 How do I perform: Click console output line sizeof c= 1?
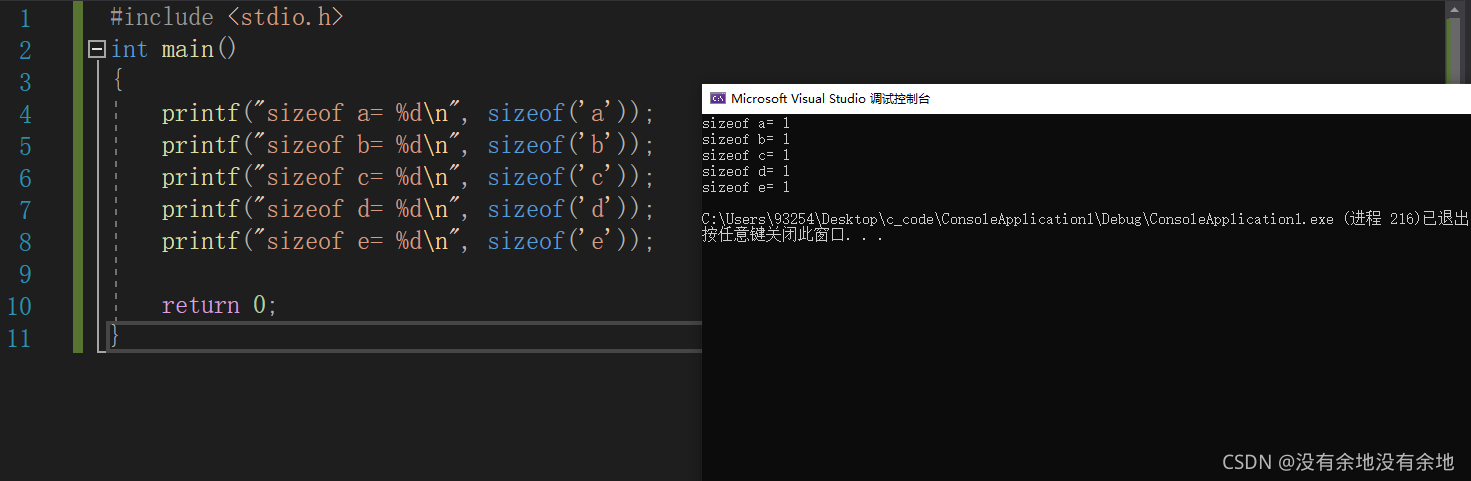click(746, 155)
